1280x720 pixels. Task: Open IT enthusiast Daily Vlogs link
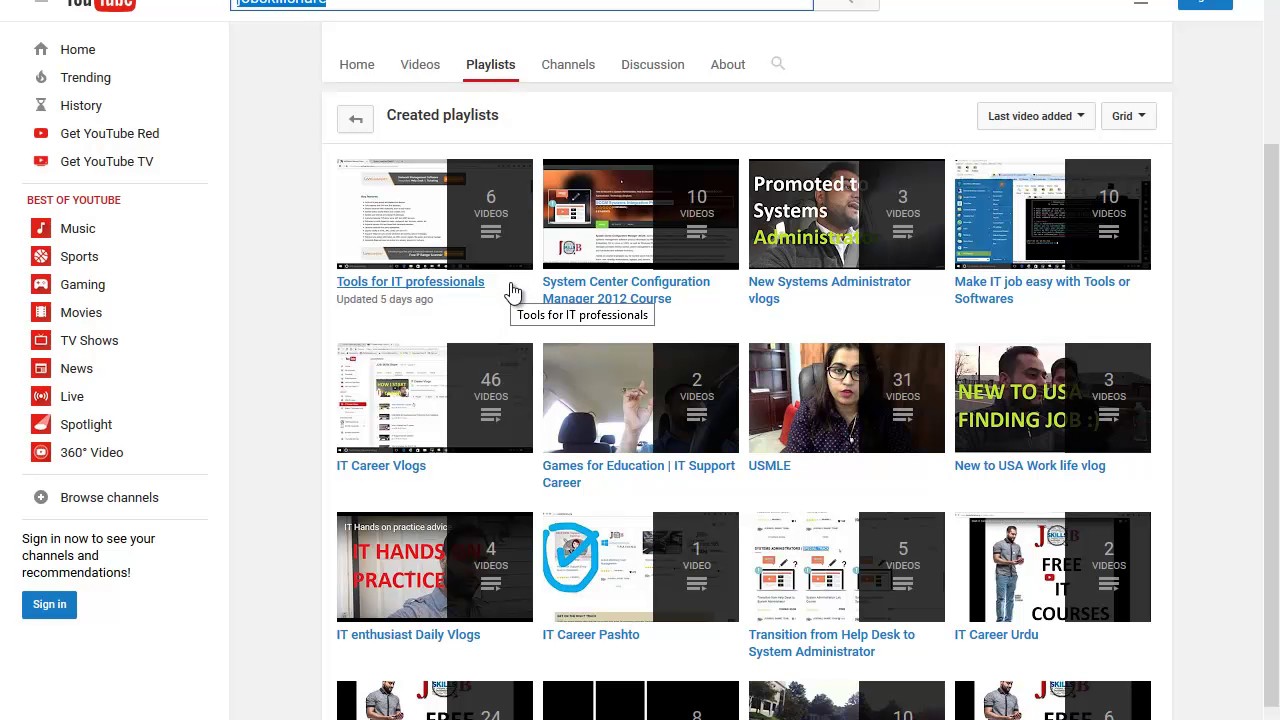(x=408, y=634)
